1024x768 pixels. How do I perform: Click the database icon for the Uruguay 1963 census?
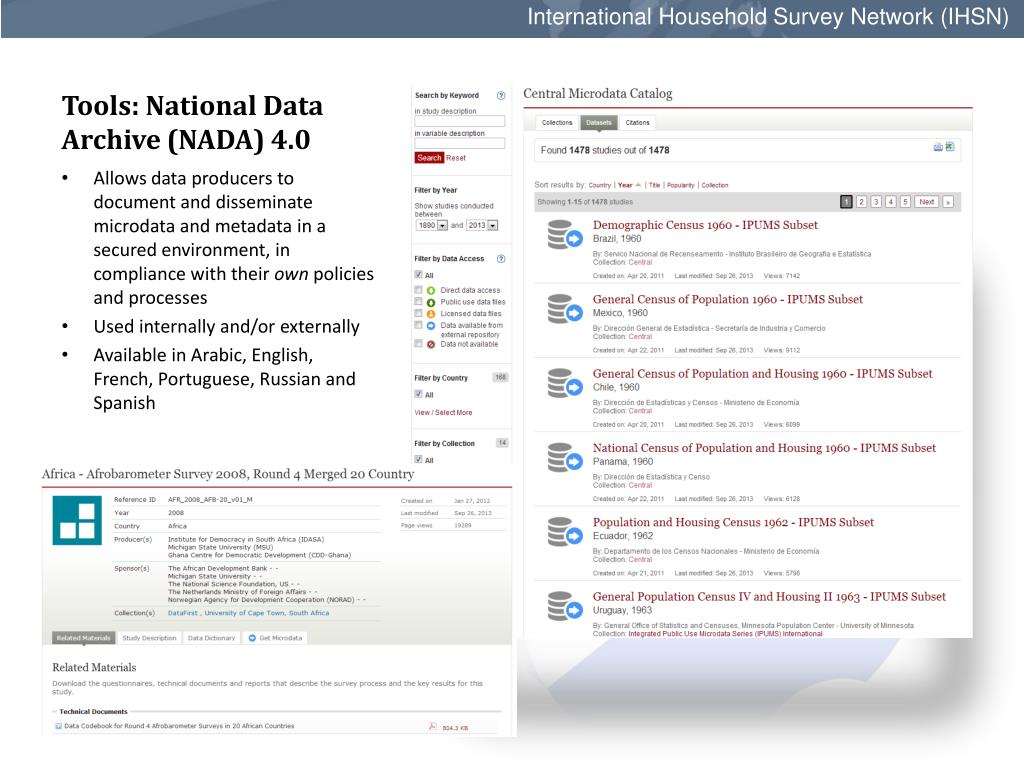click(564, 607)
